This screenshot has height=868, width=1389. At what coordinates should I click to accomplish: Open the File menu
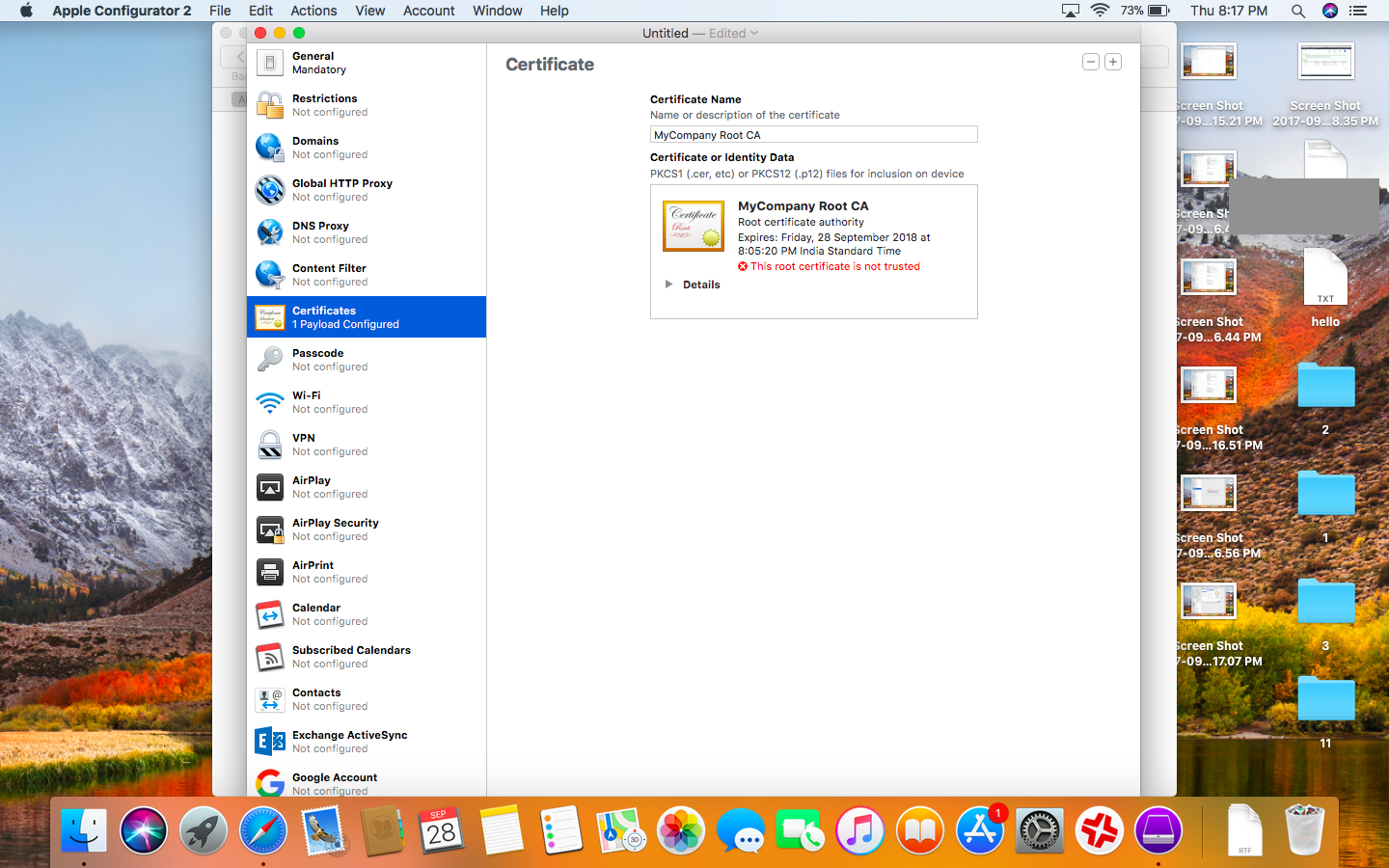(x=220, y=11)
